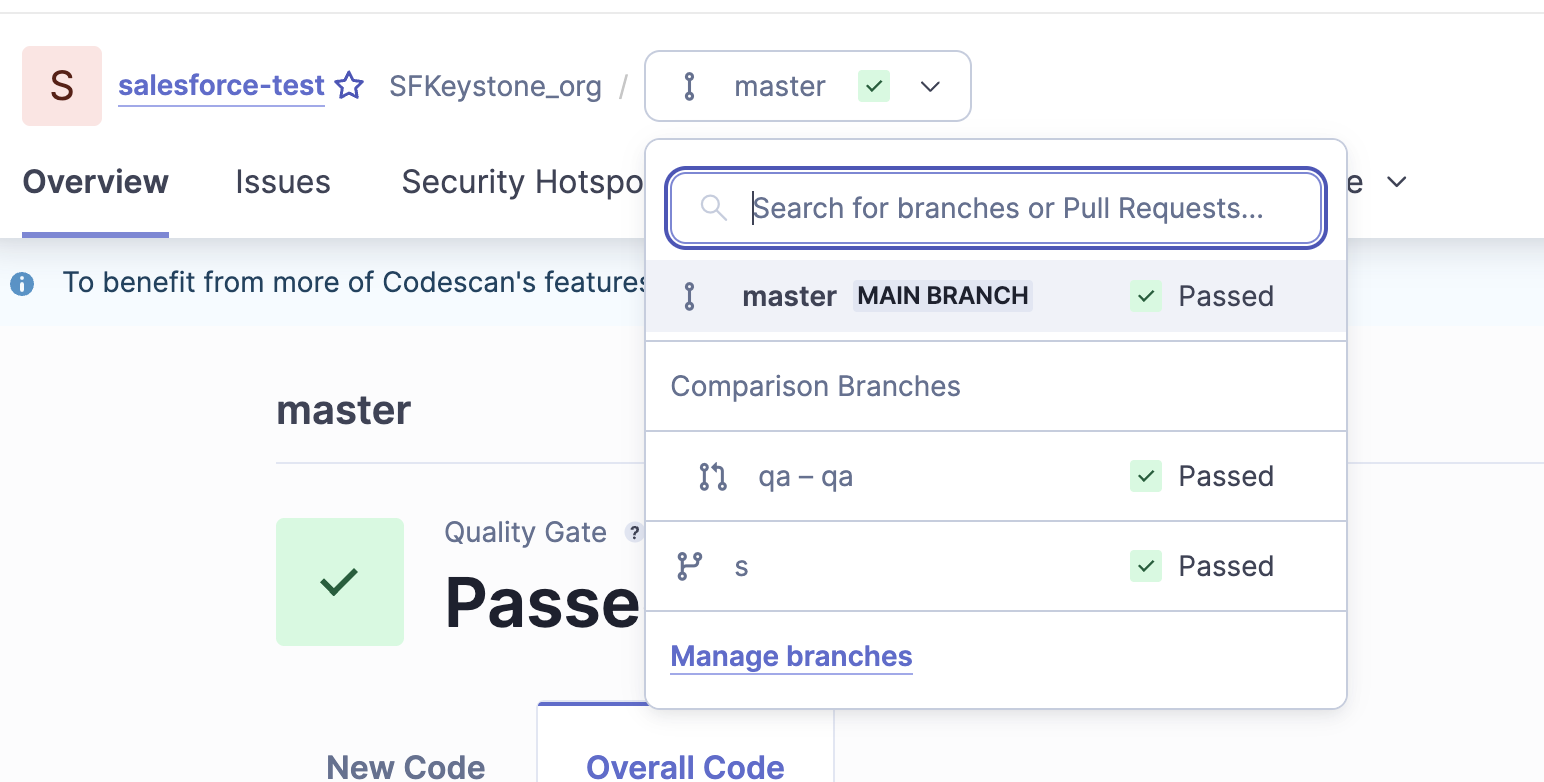
Task: Focus the Search for branches or Pull Requests field
Action: point(1010,208)
